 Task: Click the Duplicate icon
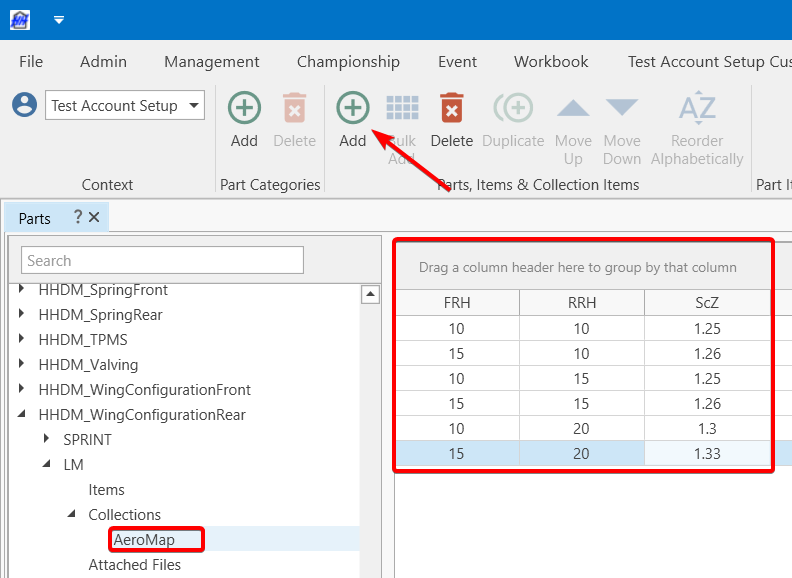513,109
